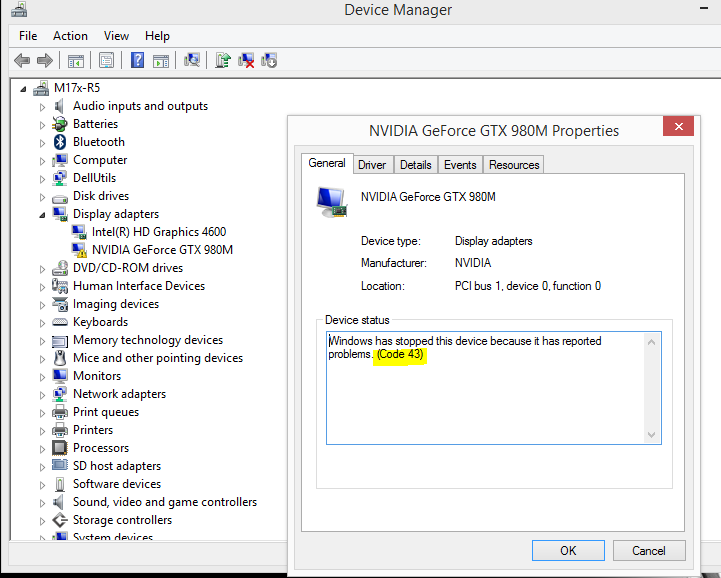721x578 pixels.
Task: Collapse the Display adapters node
Action: (42, 215)
